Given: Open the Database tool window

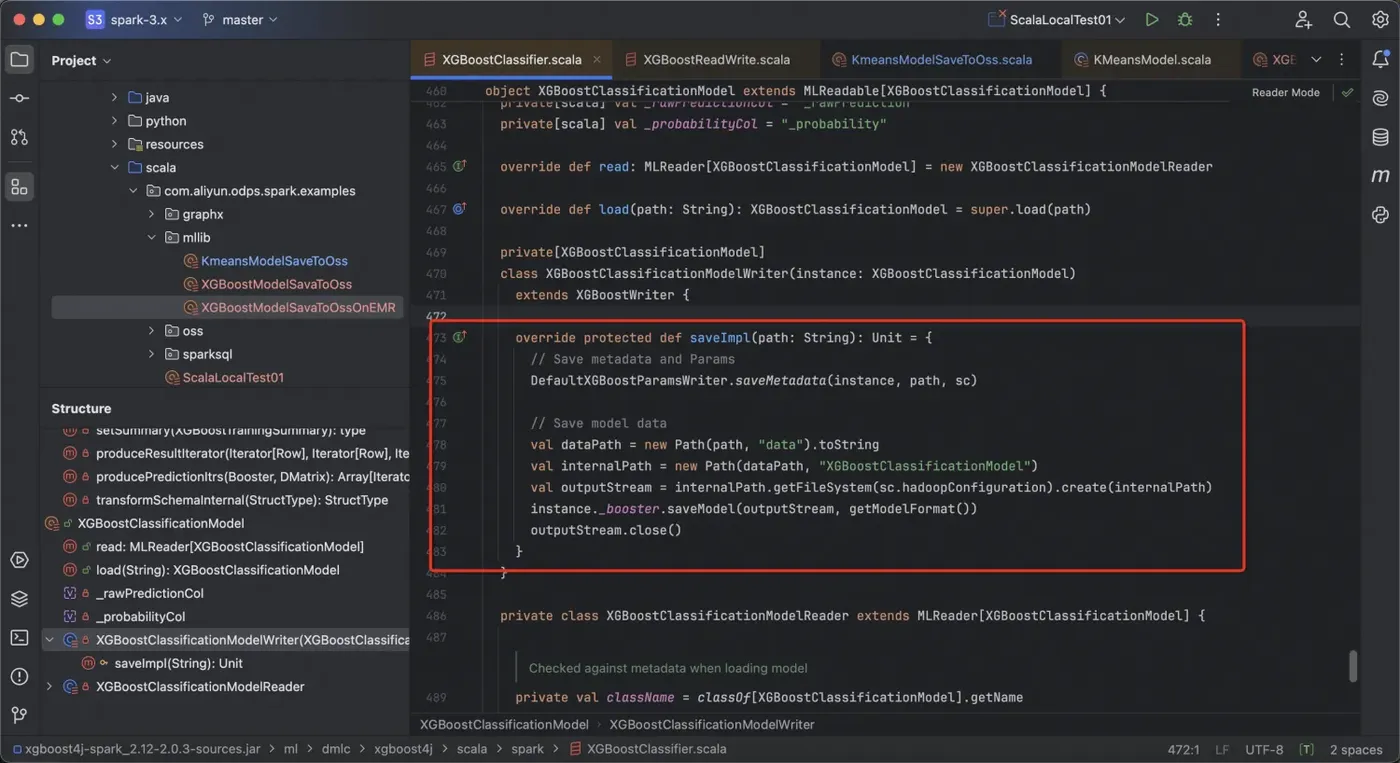Looking at the screenshot, I should (1381, 137).
